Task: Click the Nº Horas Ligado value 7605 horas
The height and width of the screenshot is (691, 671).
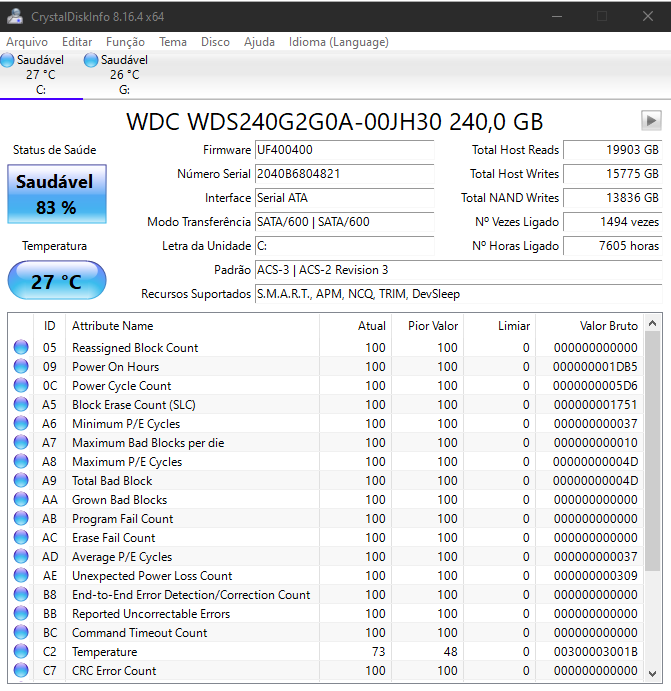Action: click(x=612, y=246)
